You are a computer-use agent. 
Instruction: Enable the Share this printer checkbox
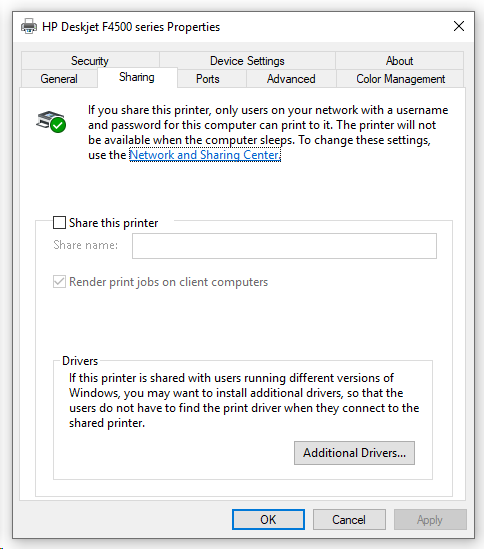59,222
